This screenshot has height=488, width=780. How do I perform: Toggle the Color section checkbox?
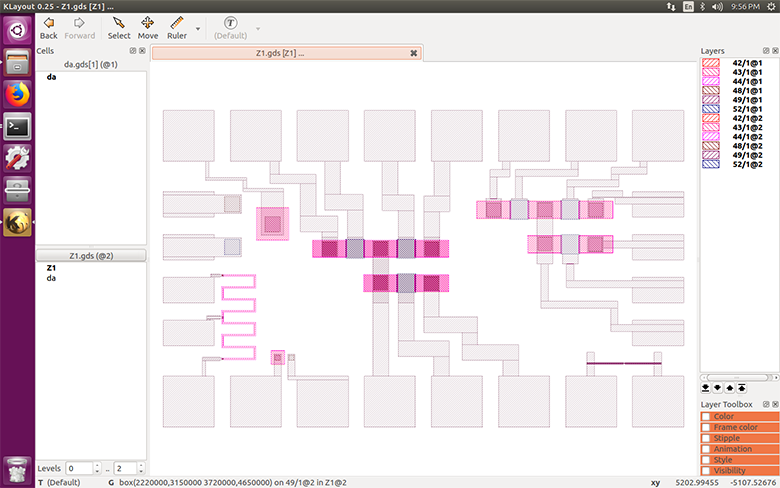[x=706, y=416]
